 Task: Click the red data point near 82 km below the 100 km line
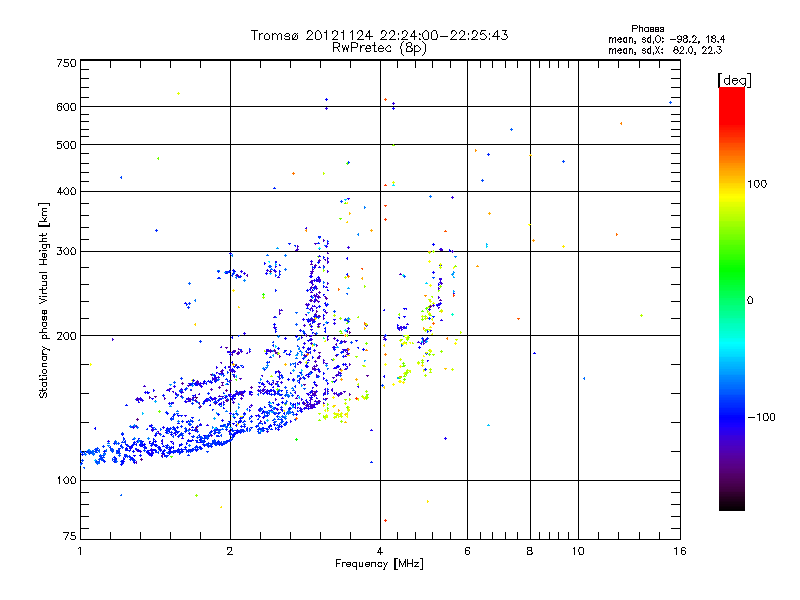tap(385, 520)
